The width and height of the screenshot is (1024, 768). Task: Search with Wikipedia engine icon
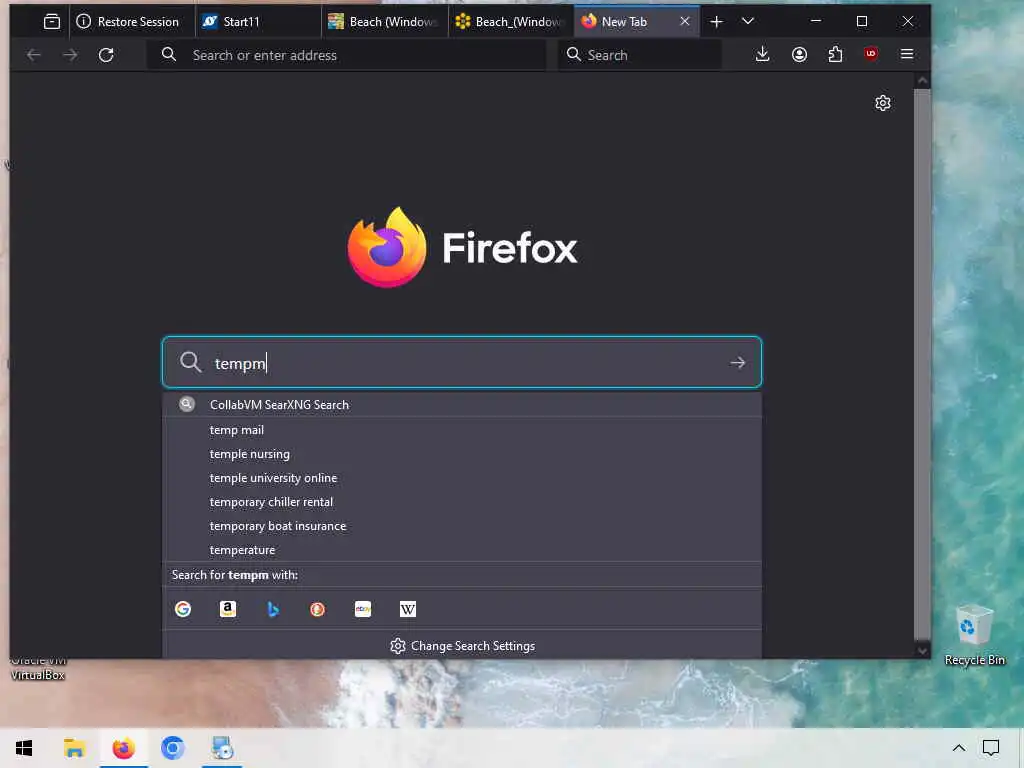[x=408, y=609]
